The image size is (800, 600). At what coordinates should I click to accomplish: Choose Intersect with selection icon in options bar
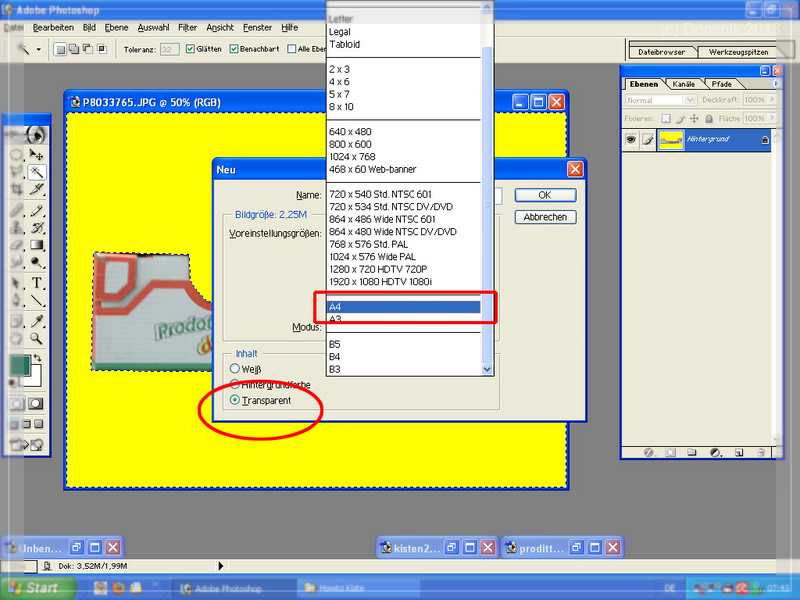point(102,49)
